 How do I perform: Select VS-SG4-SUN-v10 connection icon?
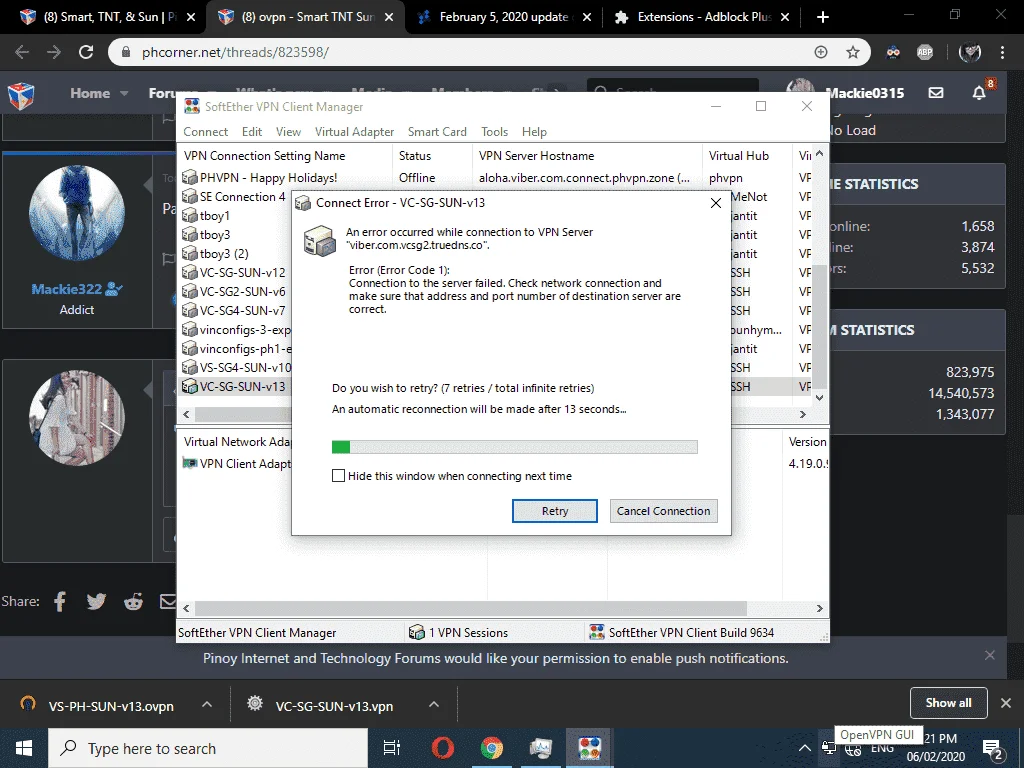click(x=189, y=367)
